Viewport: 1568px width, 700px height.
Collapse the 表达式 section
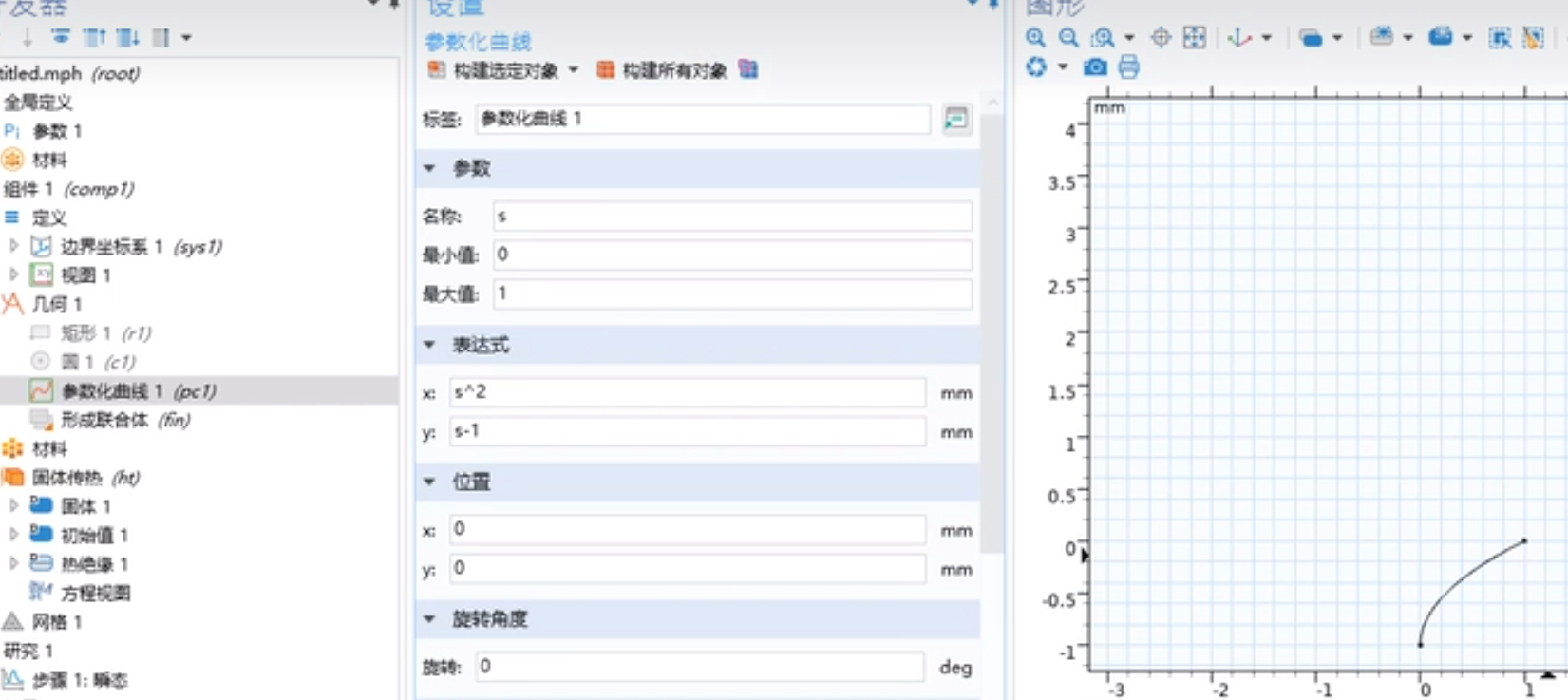pyautogui.click(x=429, y=345)
